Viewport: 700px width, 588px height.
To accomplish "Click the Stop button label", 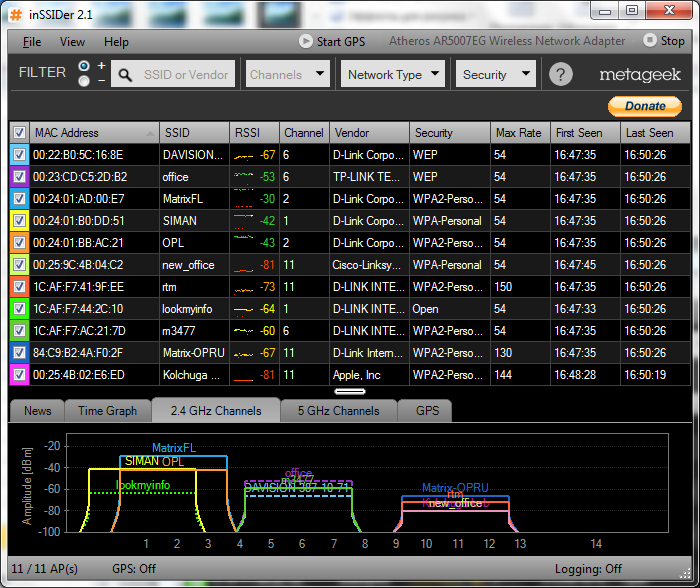I will tap(672, 41).
